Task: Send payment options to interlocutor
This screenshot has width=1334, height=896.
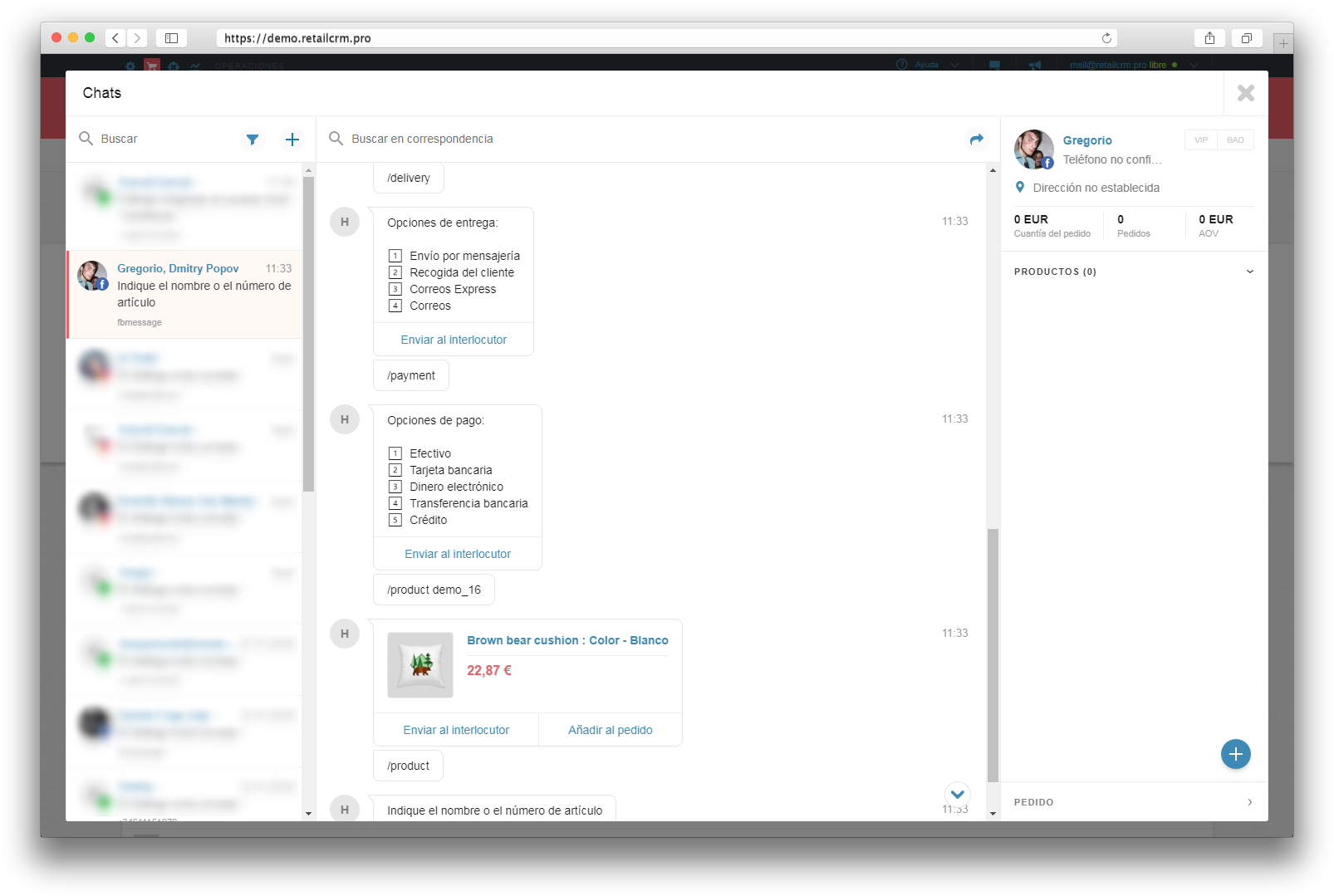Action: pos(458,554)
